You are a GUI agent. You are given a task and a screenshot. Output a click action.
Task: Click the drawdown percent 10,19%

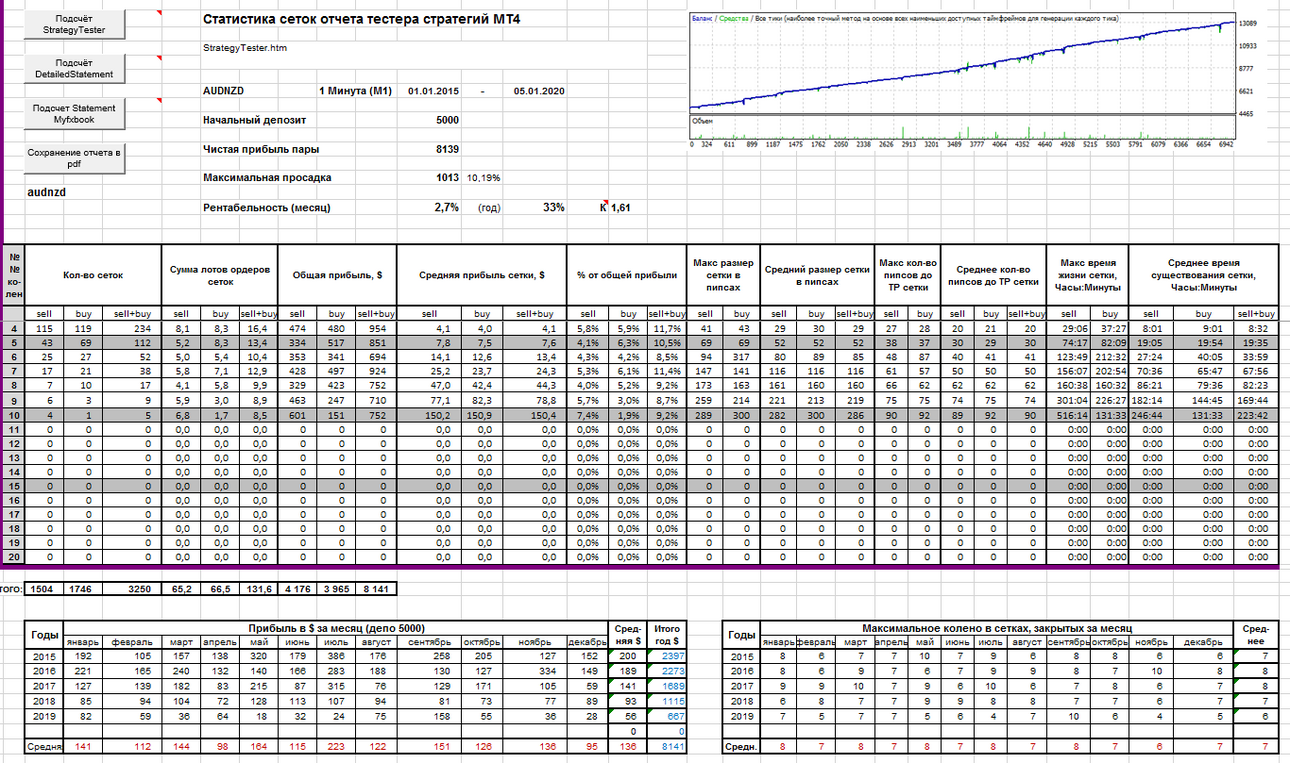[483, 178]
